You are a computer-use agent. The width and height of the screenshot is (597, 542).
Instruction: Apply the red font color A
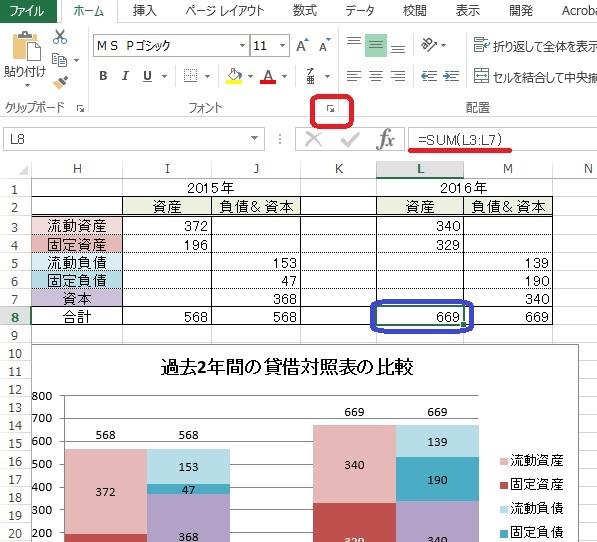pyautogui.click(x=268, y=76)
